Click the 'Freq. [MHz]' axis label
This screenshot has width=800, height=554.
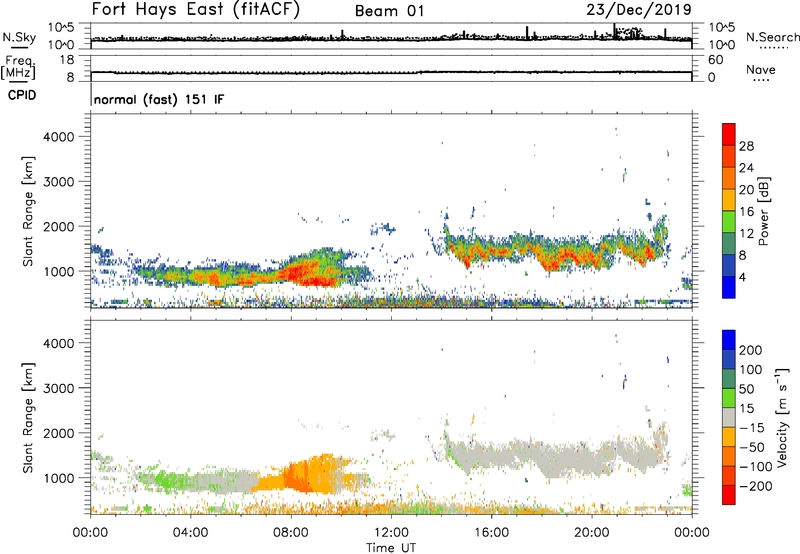(19, 67)
